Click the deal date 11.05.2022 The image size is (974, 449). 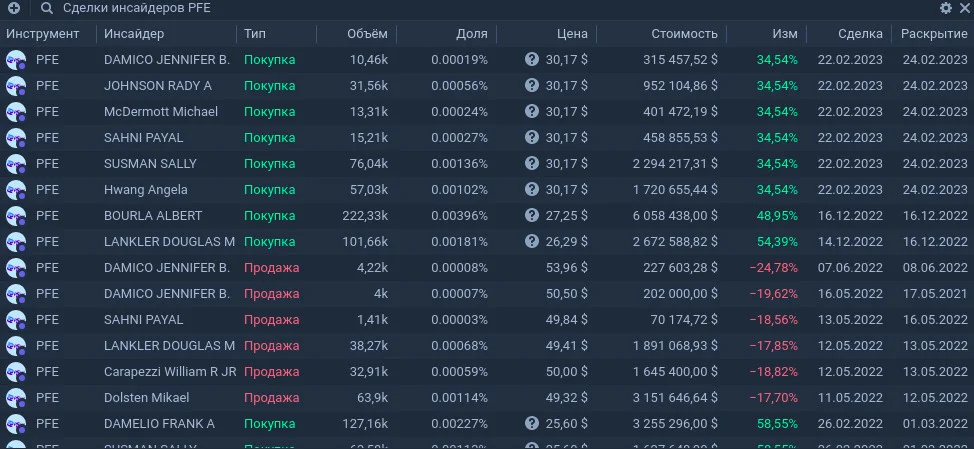[850, 397]
